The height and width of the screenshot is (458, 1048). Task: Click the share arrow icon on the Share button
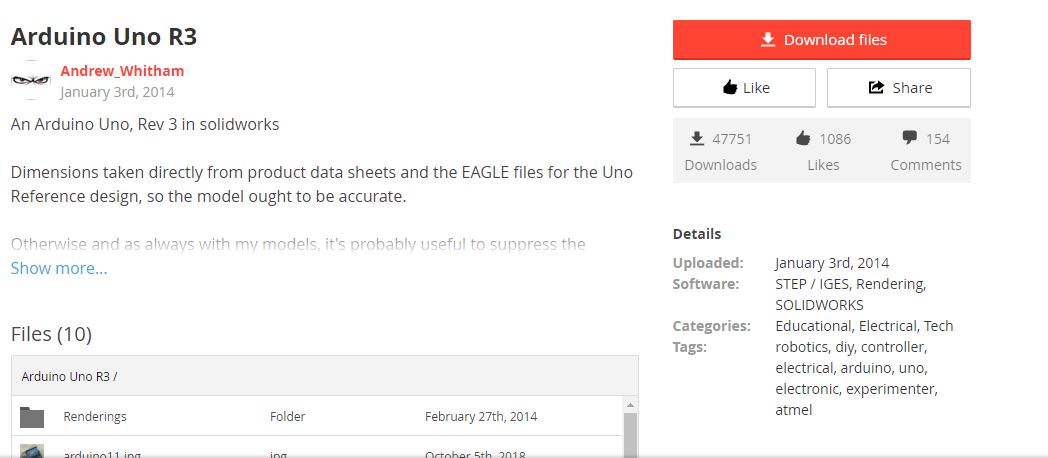(876, 88)
